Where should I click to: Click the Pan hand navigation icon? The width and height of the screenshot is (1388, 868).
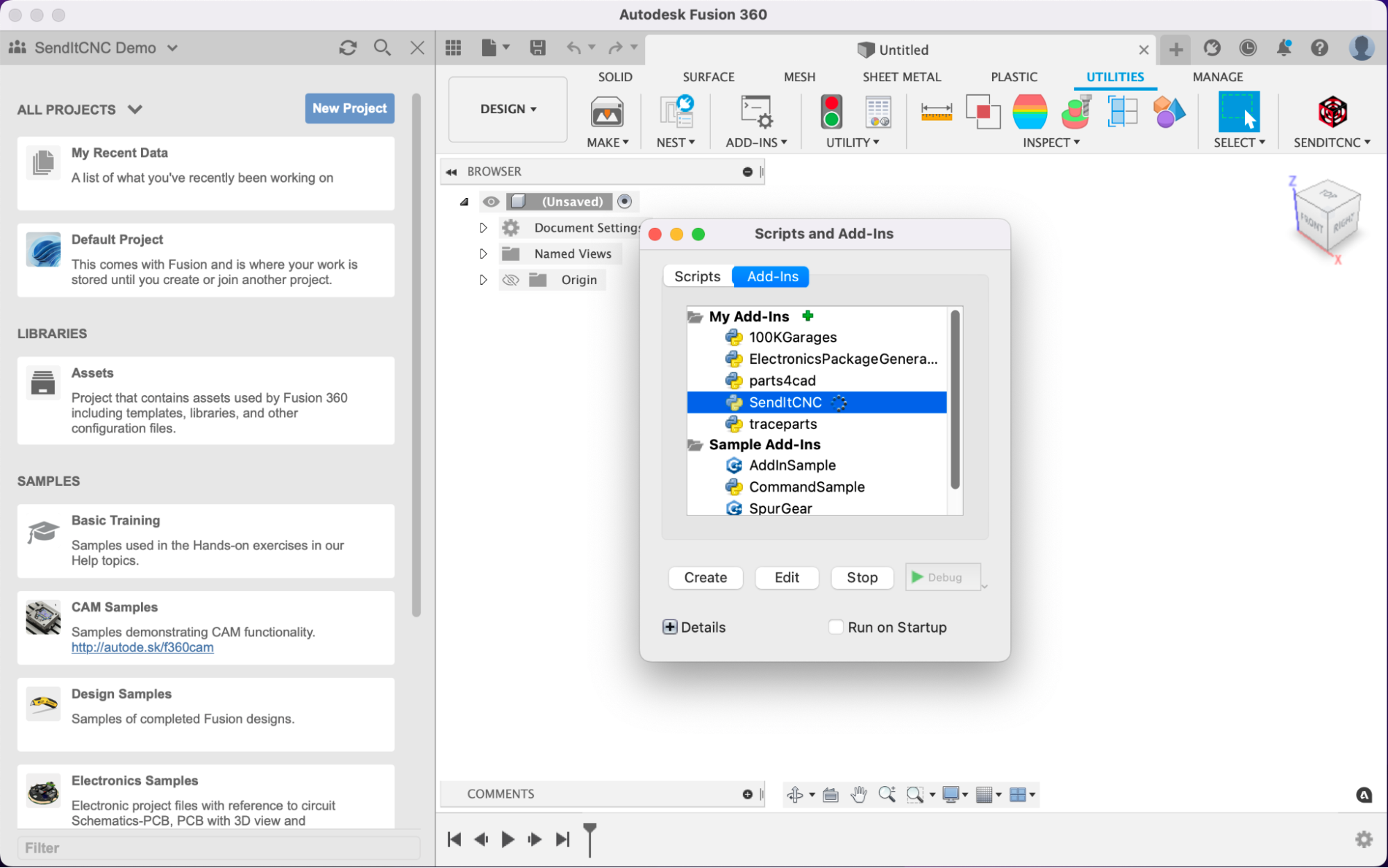click(x=859, y=794)
